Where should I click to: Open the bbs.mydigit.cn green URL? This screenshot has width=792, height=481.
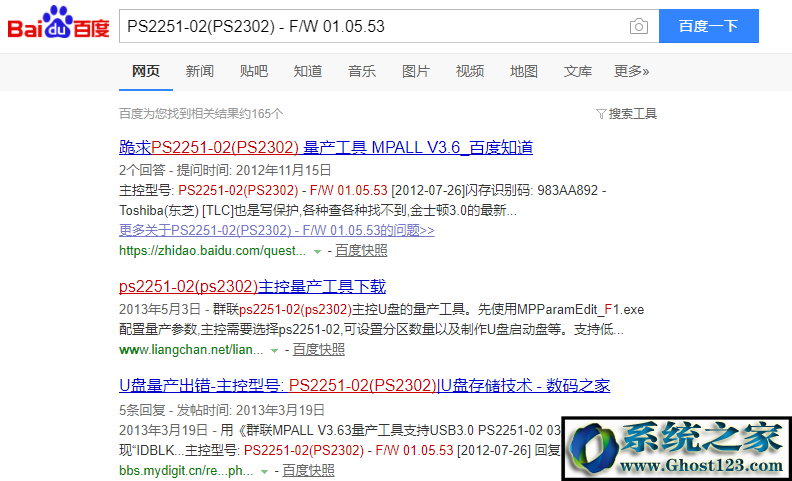pos(186,471)
